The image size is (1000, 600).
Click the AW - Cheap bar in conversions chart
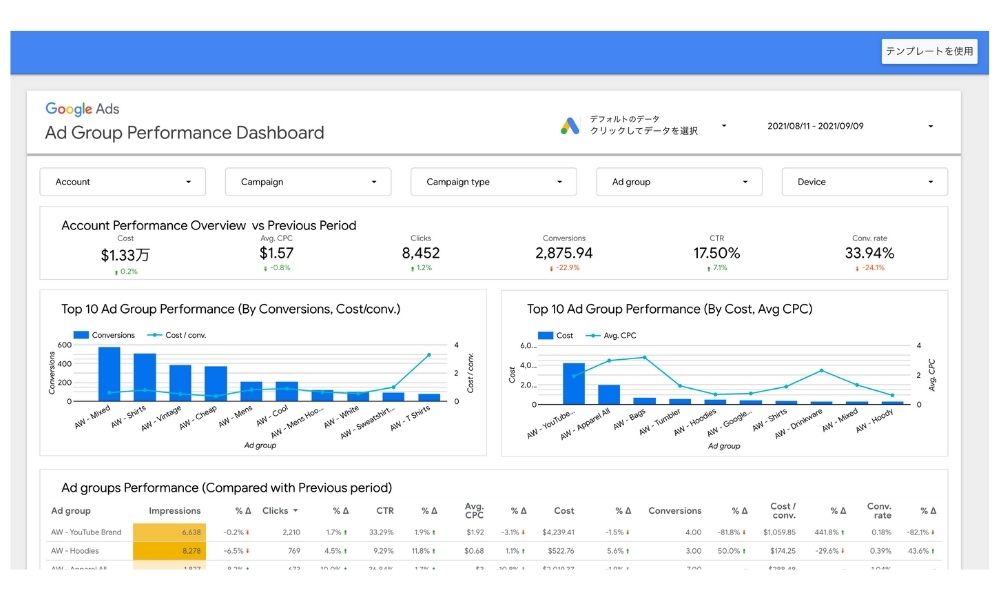tap(216, 384)
